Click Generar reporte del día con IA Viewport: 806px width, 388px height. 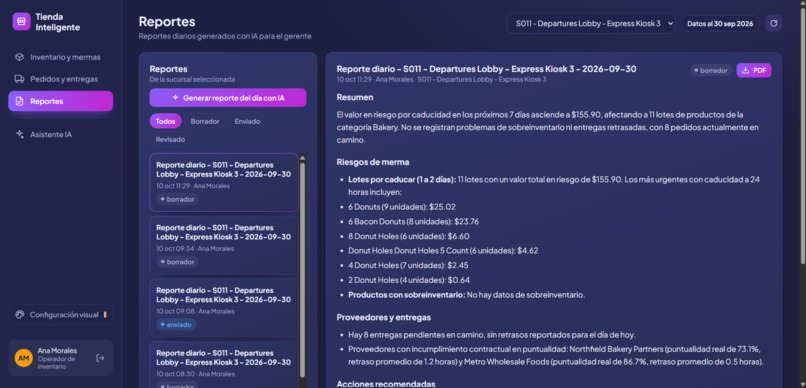[228, 98]
